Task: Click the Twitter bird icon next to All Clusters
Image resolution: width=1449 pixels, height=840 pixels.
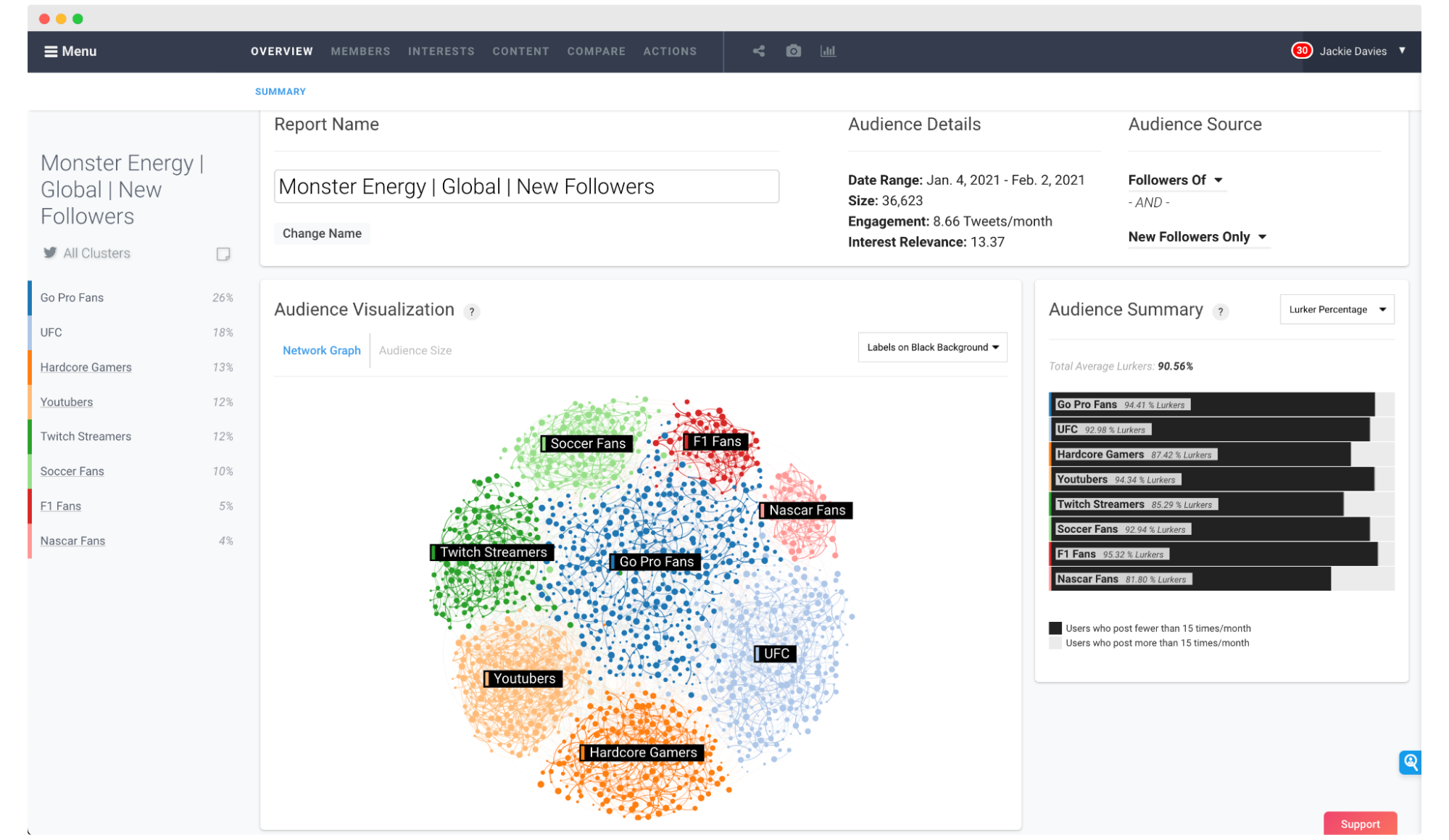Action: tap(47, 252)
